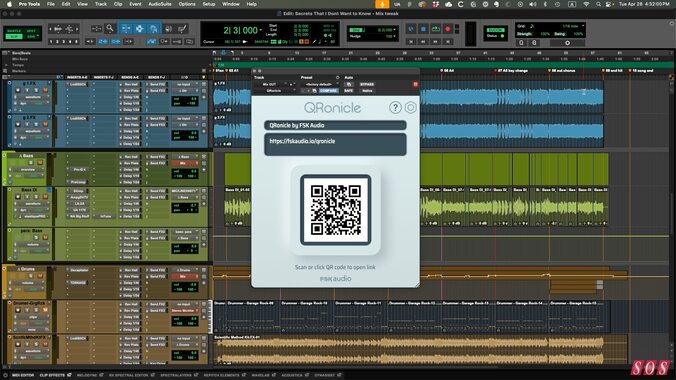Click the Zoom Toggle icon

point(96,28)
